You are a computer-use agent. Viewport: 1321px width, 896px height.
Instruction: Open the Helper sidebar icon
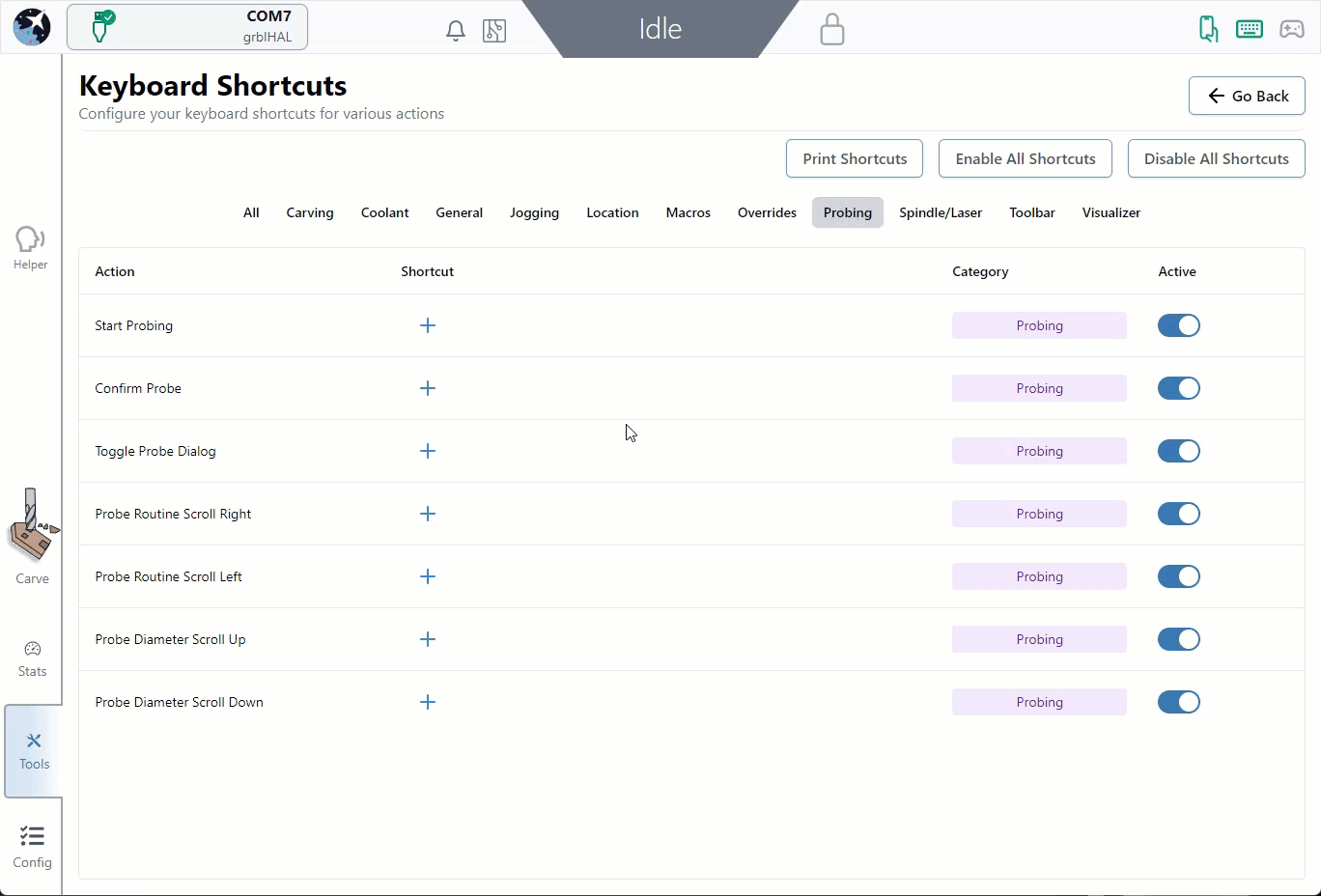(x=31, y=247)
